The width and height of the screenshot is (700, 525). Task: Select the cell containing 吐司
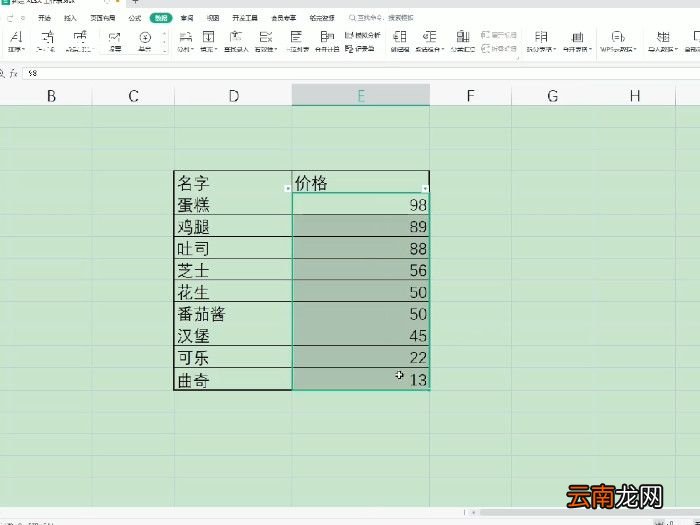point(233,248)
